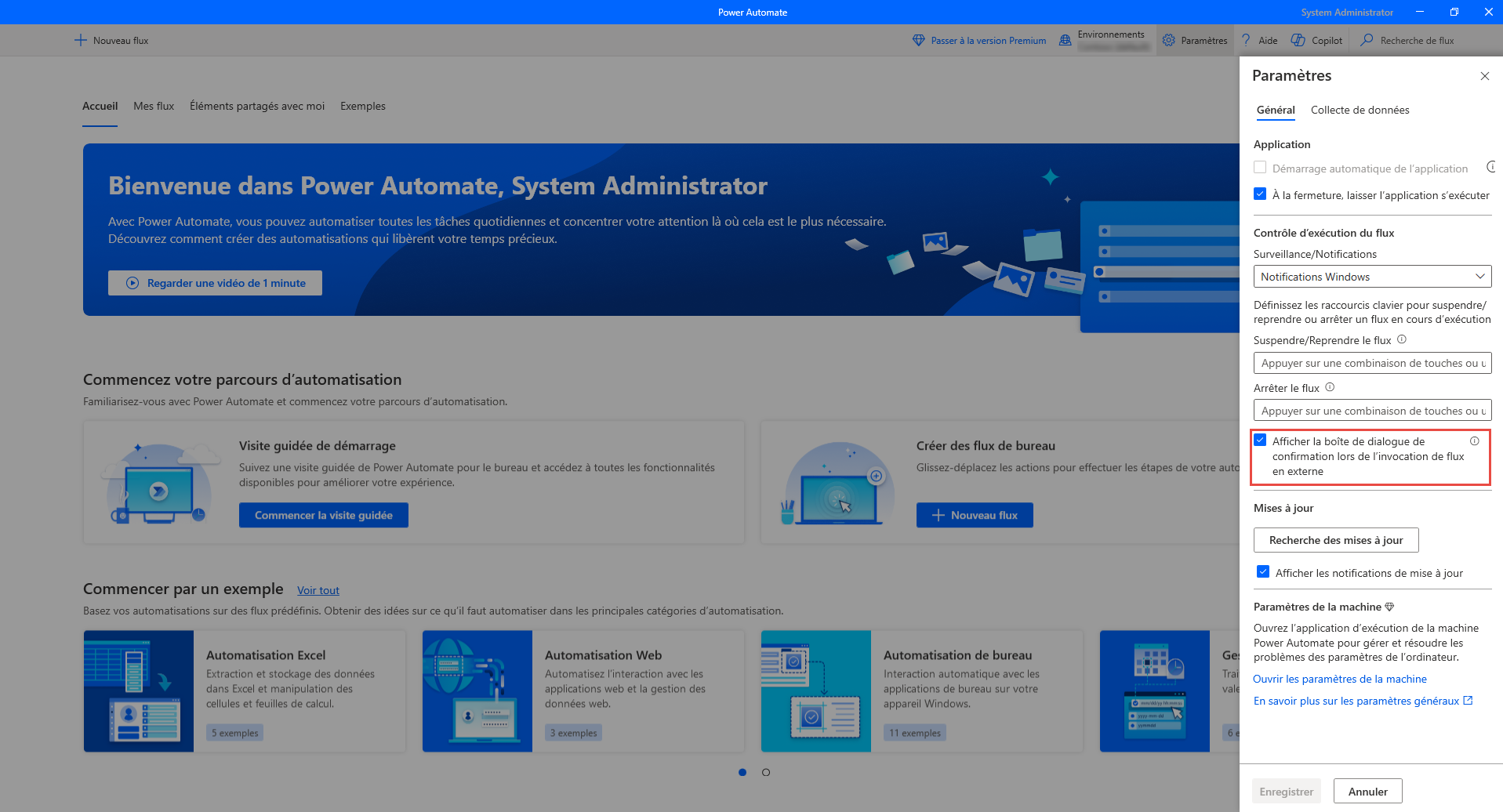
Task: Select the second carousel page dot
Action: 766,772
